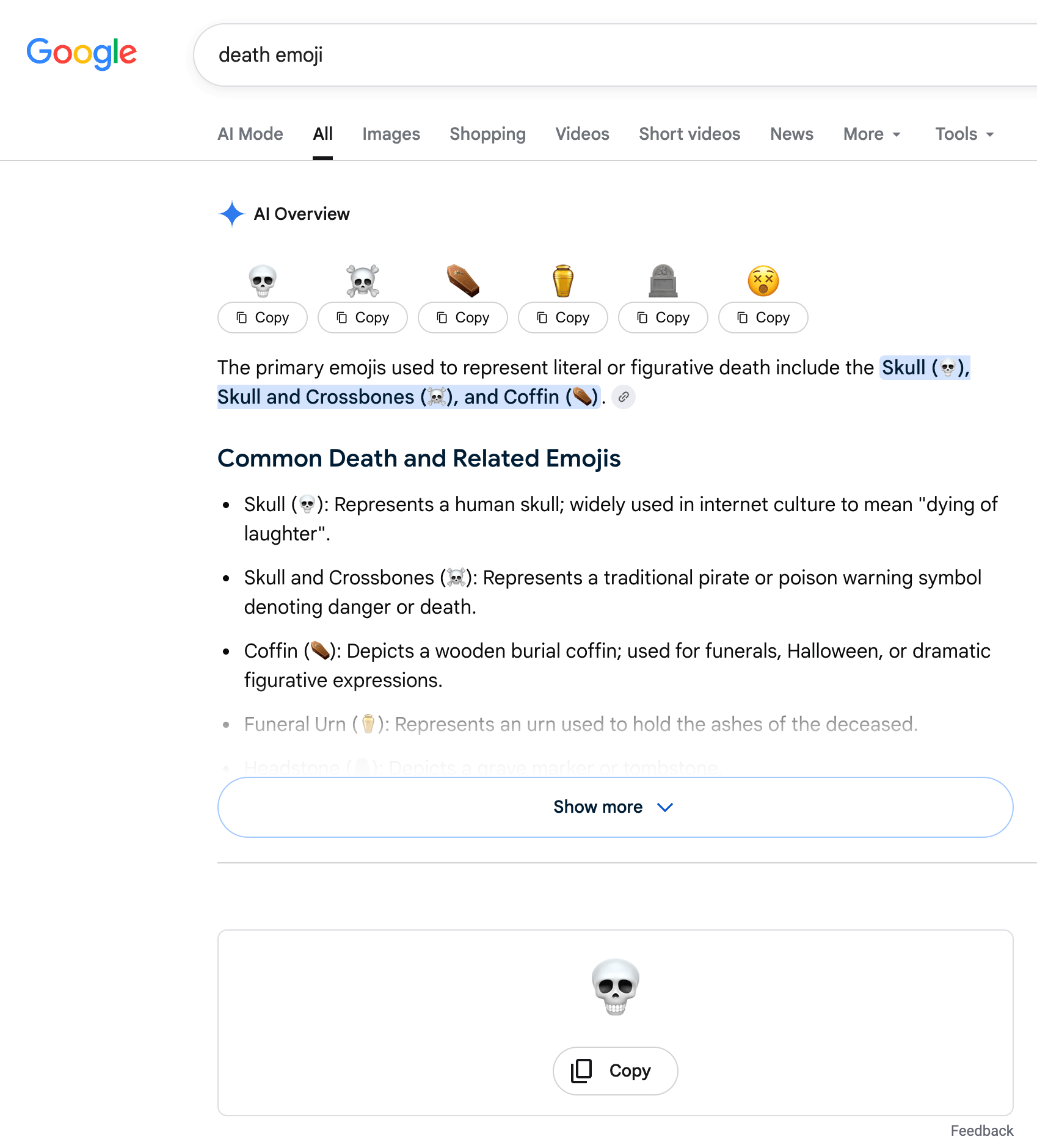1037x1148 pixels.
Task: Click Copy under the large skull emoji
Action: [x=616, y=1070]
